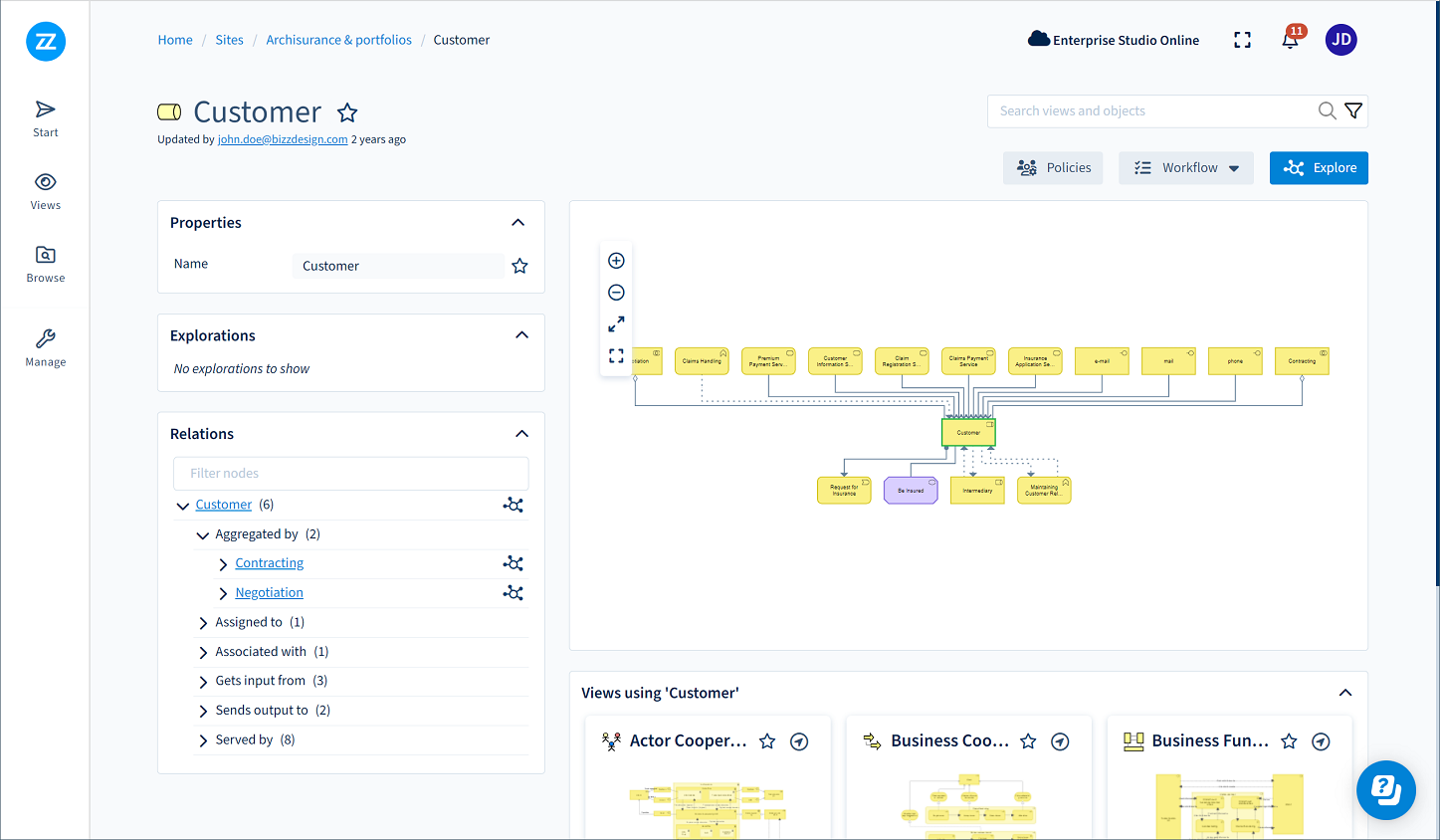This screenshot has width=1440, height=840.
Task: Star the Business Fun... view card
Action: point(1290,741)
